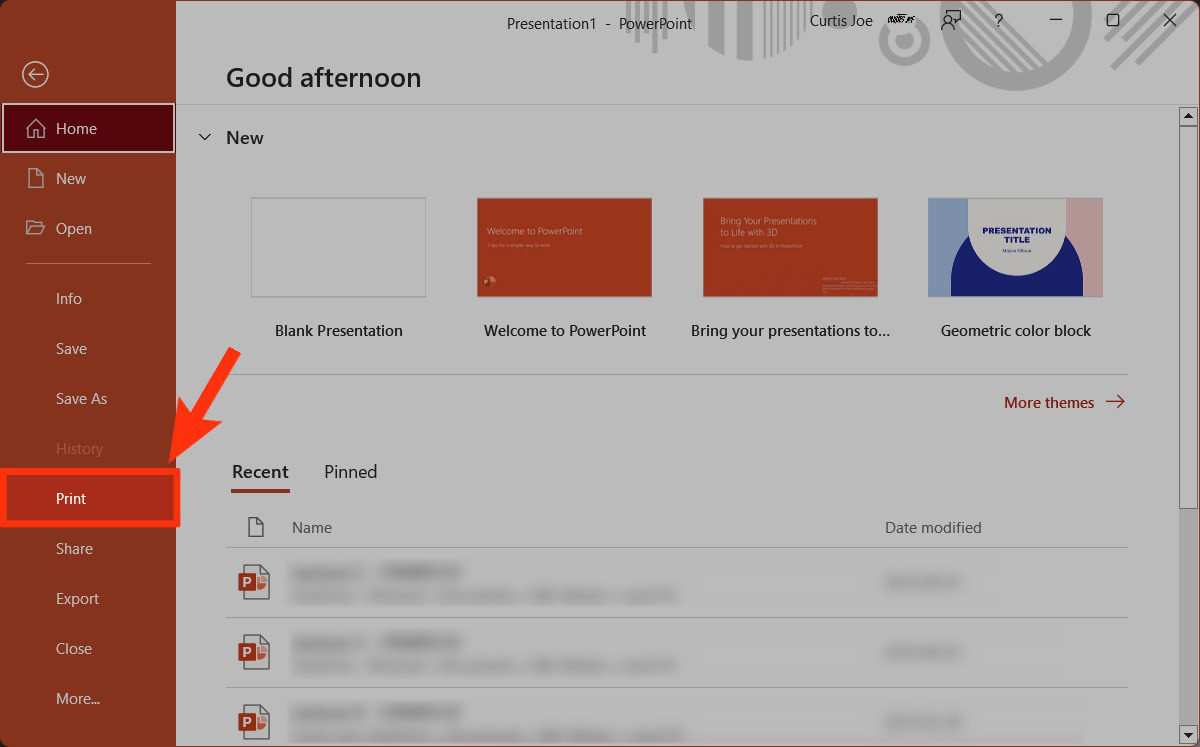
Task: Select the Geometric color block template
Action: point(1015,247)
